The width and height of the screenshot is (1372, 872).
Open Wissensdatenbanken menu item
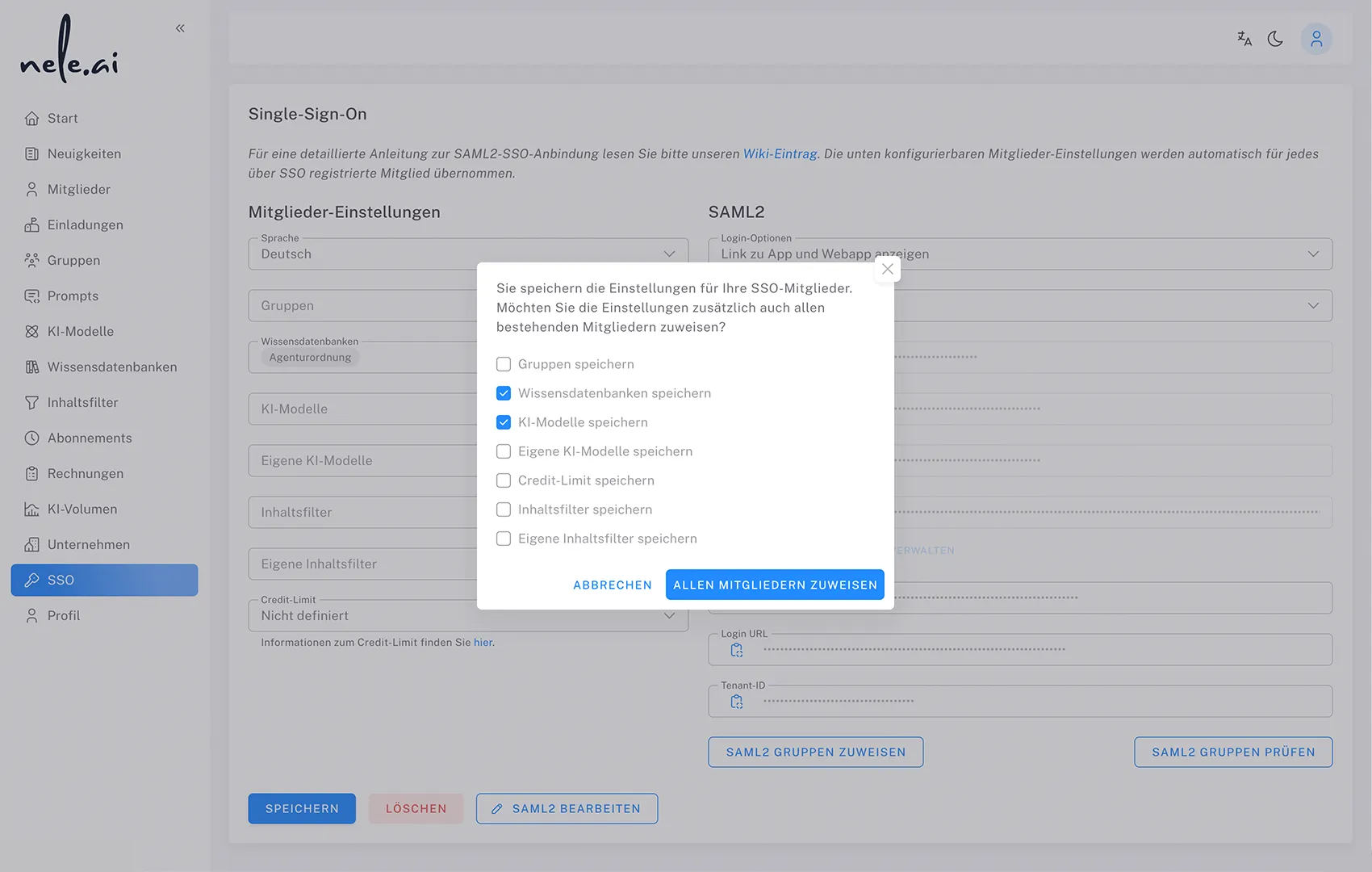pos(104,367)
